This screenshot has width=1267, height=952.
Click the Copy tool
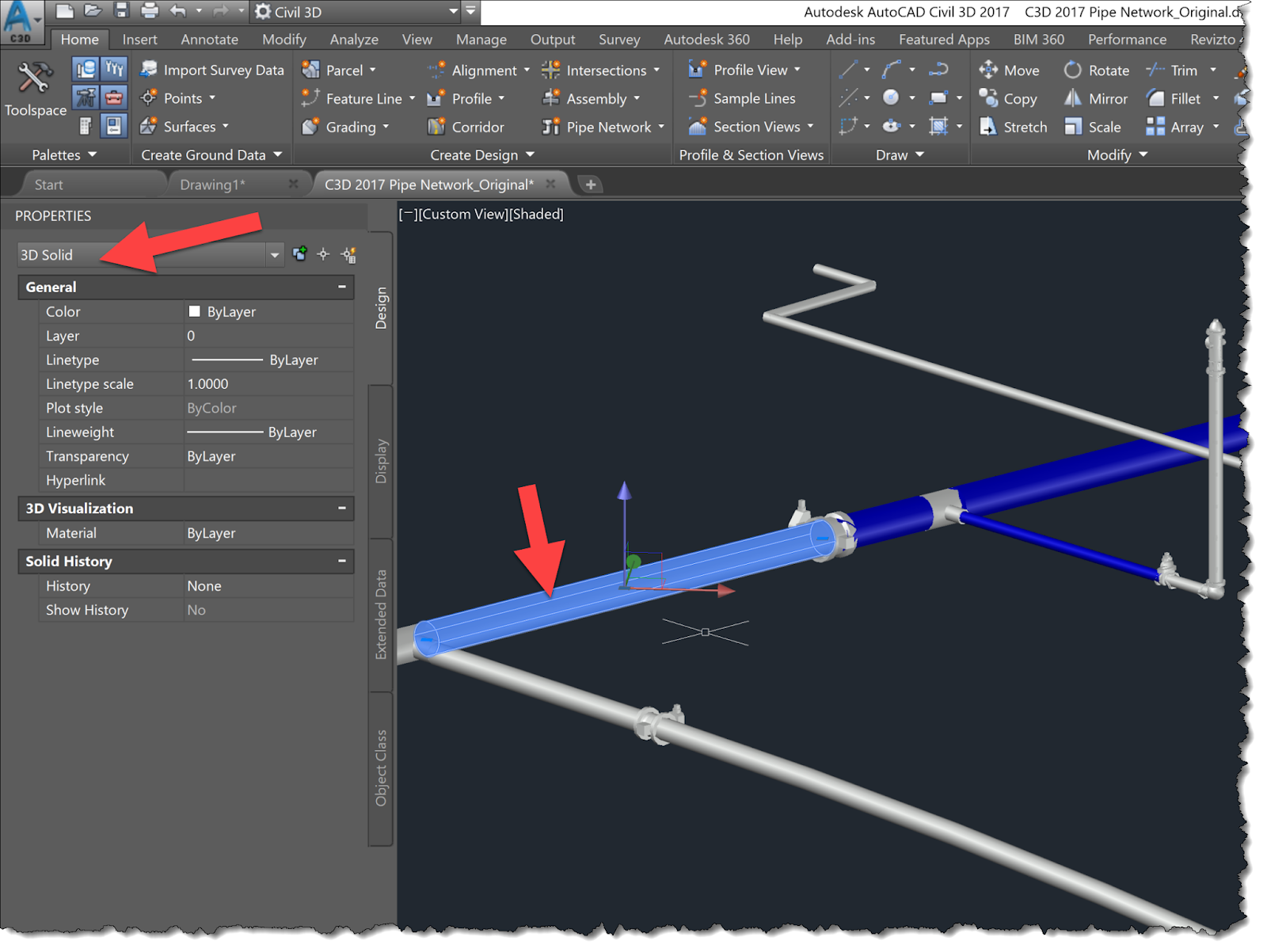(1008, 98)
